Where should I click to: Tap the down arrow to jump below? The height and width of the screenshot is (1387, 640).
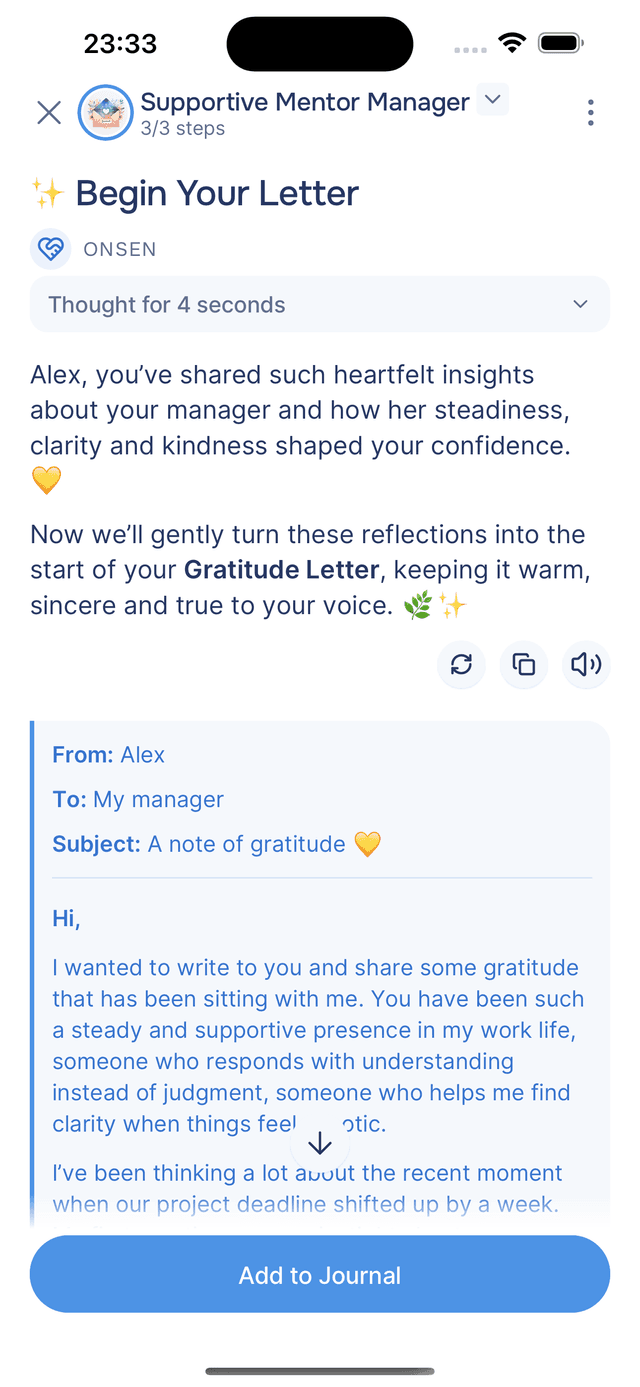319,1141
